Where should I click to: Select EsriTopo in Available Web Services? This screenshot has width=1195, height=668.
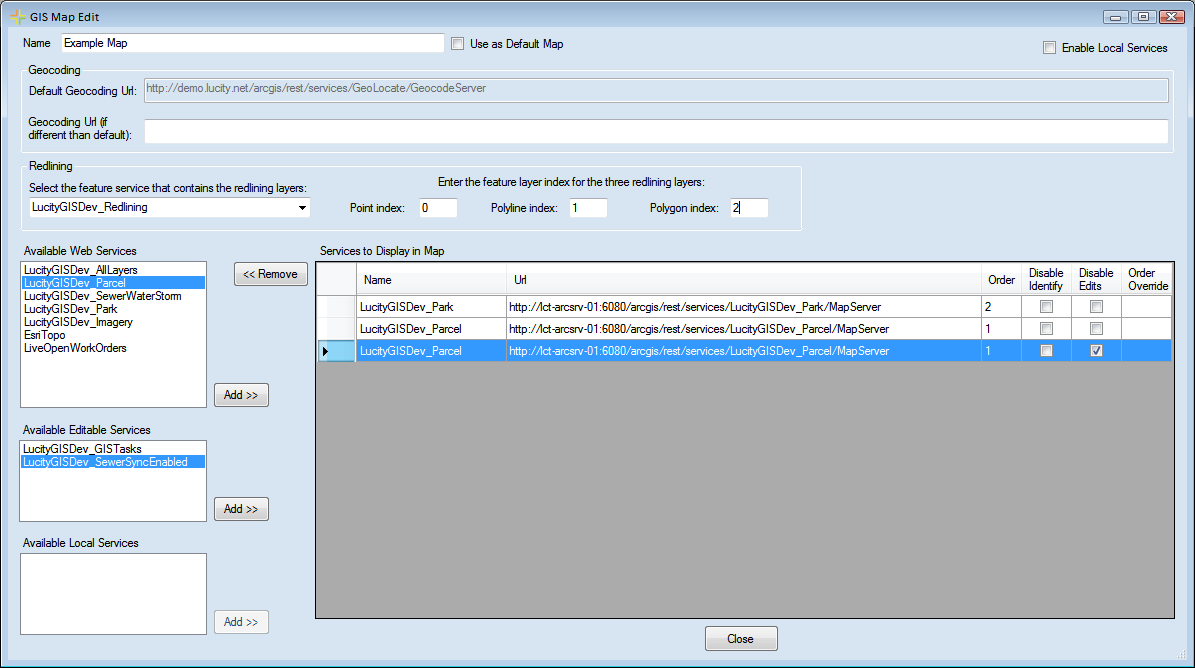[x=44, y=335]
